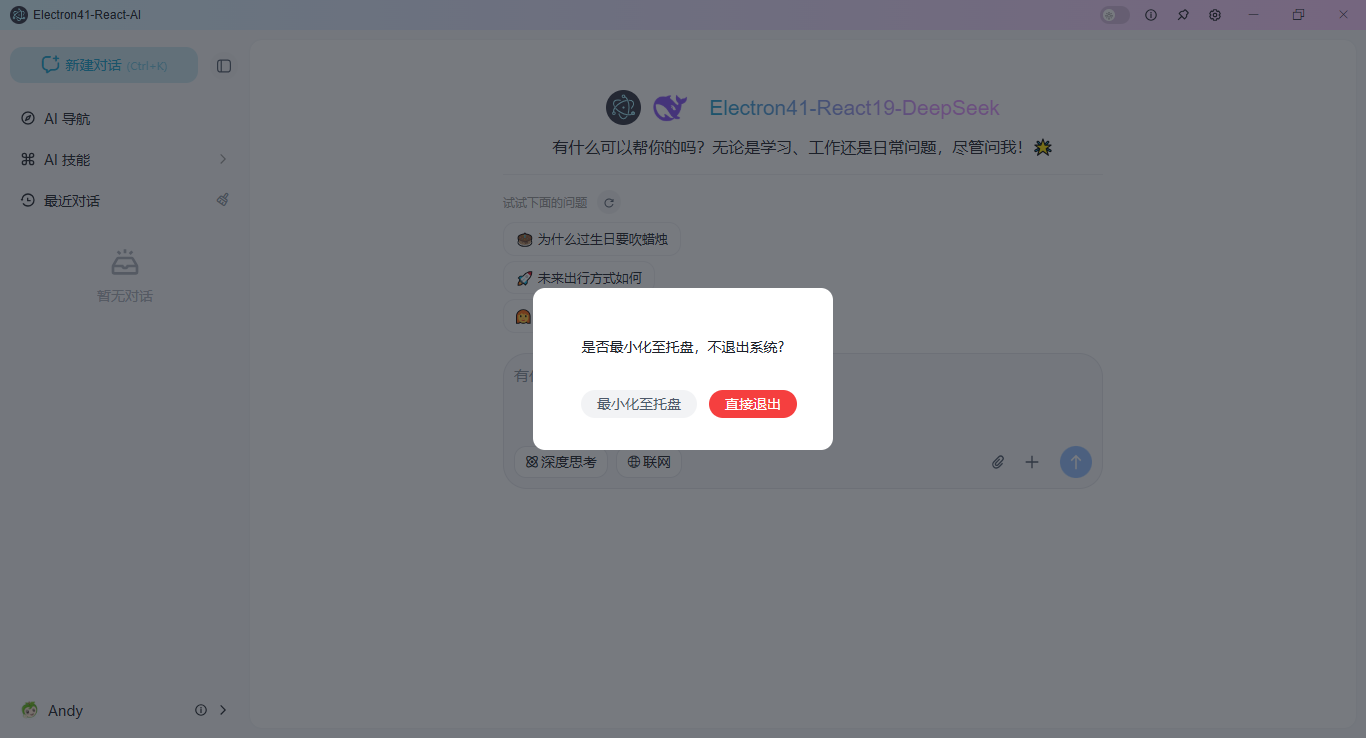Clear recent chats with the broom icon
The height and width of the screenshot is (738, 1366).
[x=223, y=200]
